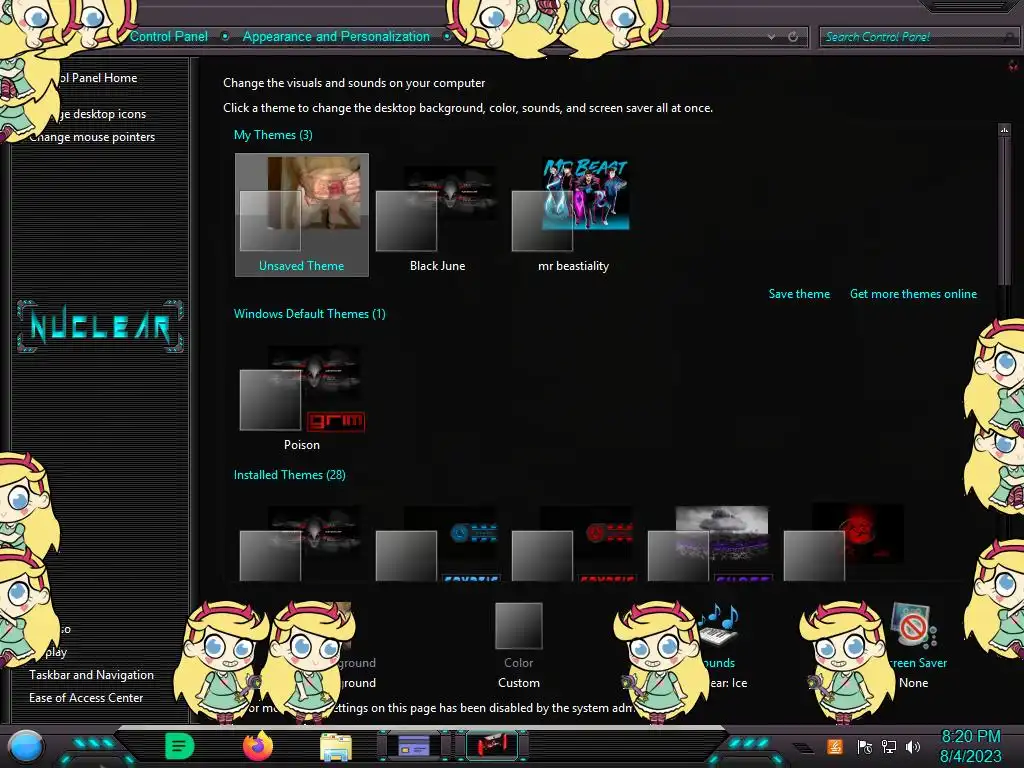
Task: Select the first installed theme with alien wallpaper
Action: 300,543
